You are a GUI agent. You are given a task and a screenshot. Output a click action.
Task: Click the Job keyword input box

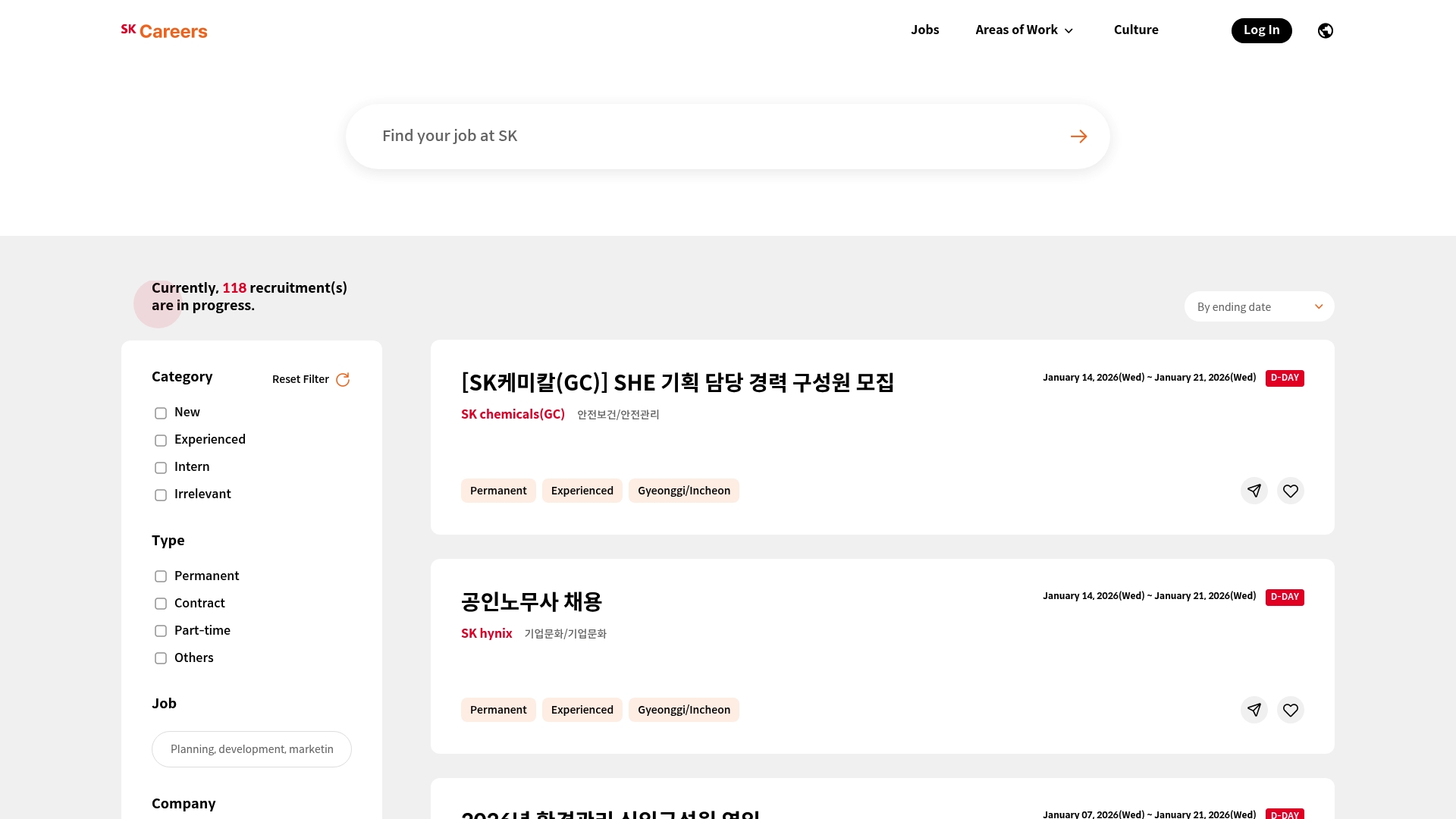coord(251,749)
